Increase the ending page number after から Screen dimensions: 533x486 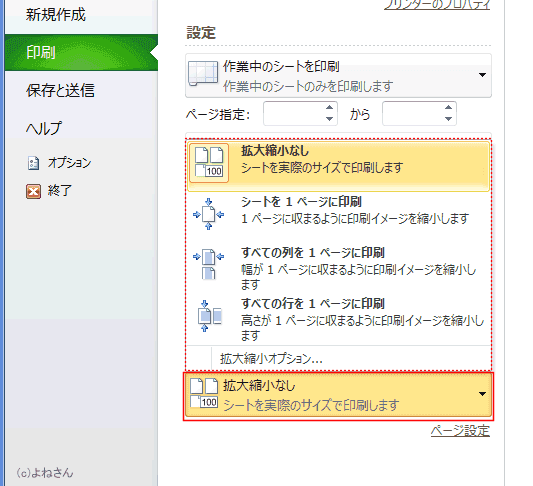(448, 108)
